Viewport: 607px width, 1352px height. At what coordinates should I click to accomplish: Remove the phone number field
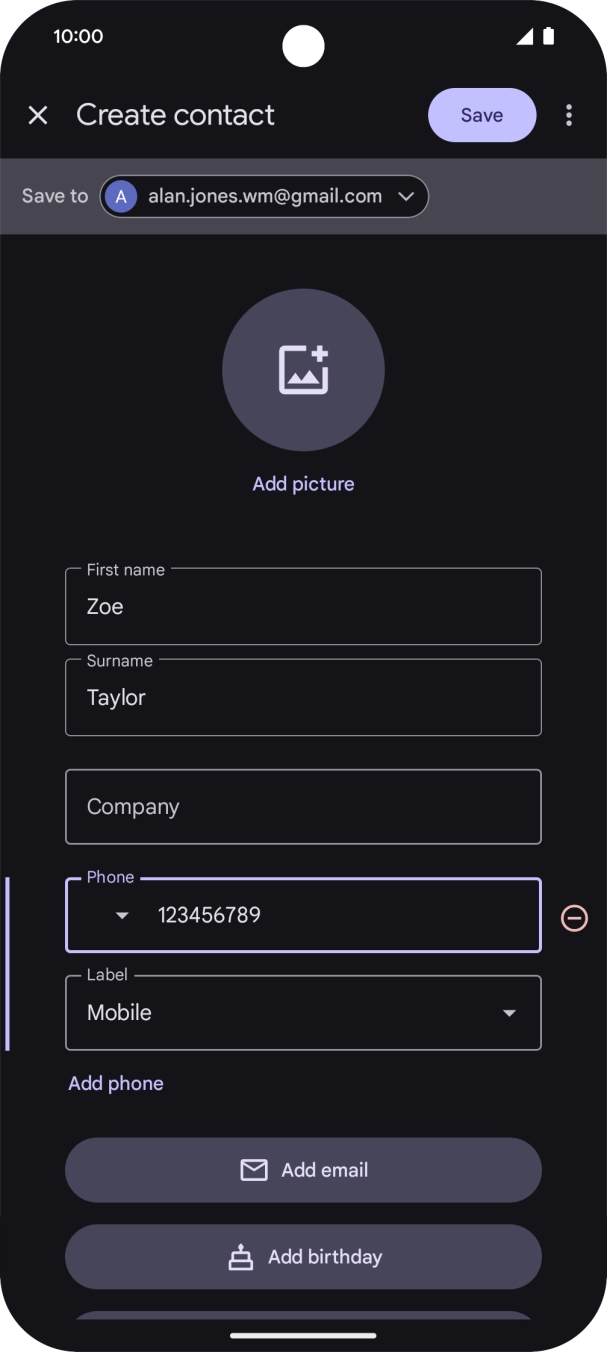[x=574, y=918]
